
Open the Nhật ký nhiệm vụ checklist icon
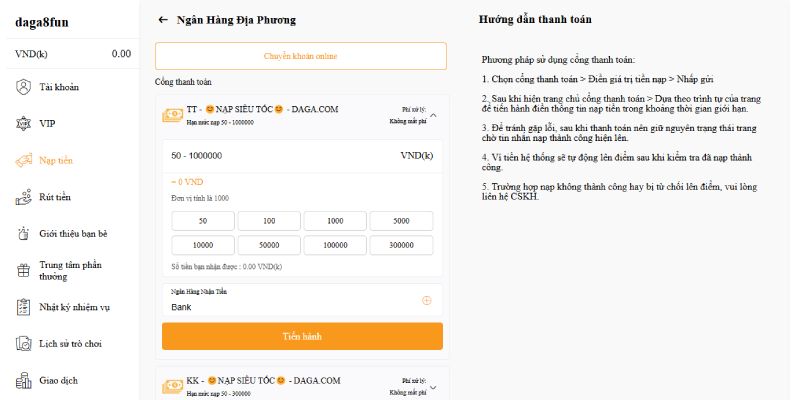23,307
